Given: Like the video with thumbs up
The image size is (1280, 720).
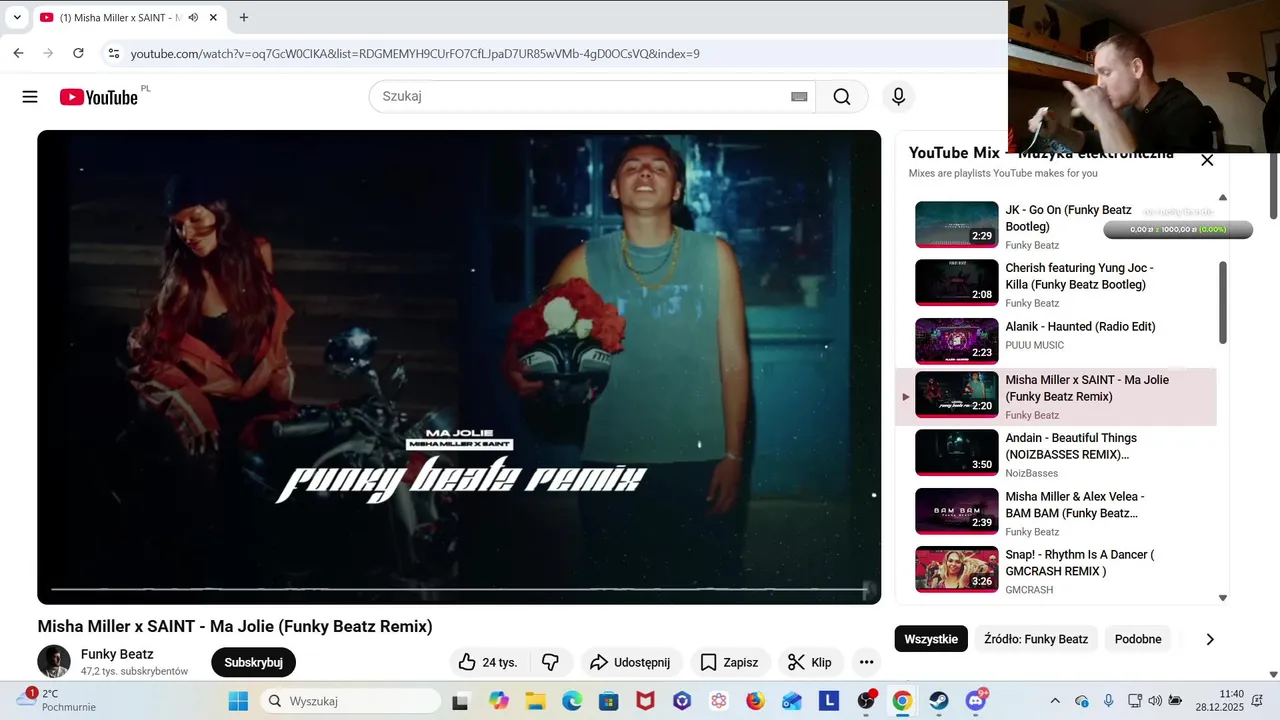Looking at the screenshot, I should pos(488,662).
